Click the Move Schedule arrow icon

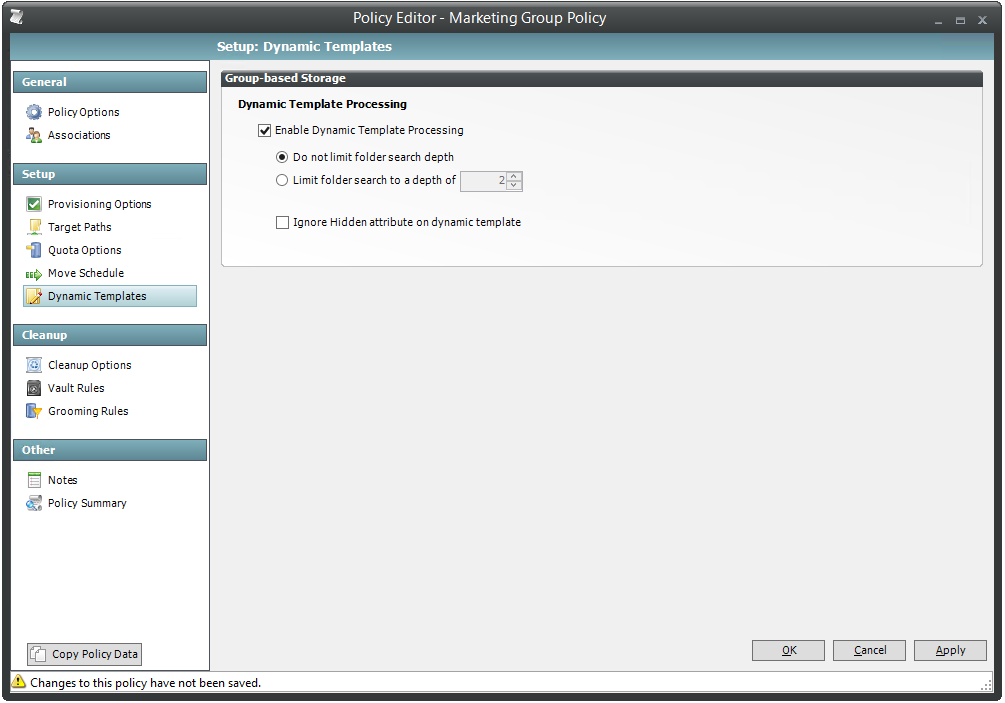click(34, 274)
